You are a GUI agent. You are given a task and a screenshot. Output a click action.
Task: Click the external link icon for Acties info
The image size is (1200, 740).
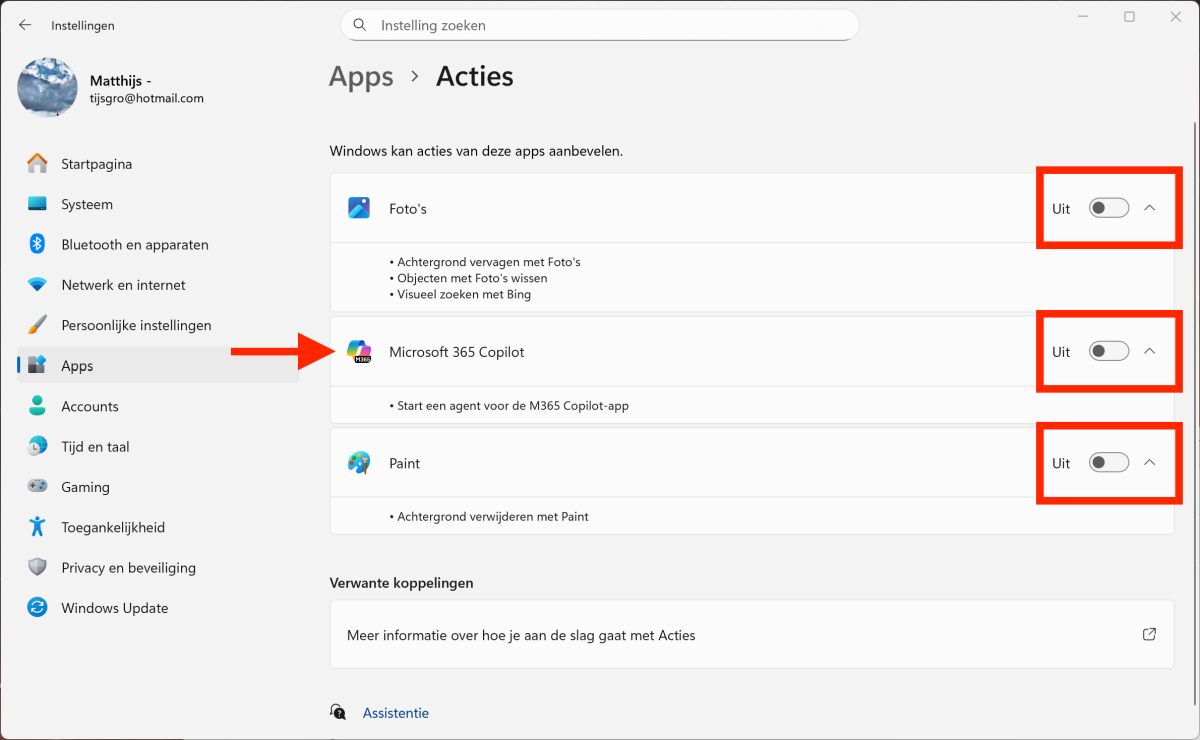[1149, 635]
